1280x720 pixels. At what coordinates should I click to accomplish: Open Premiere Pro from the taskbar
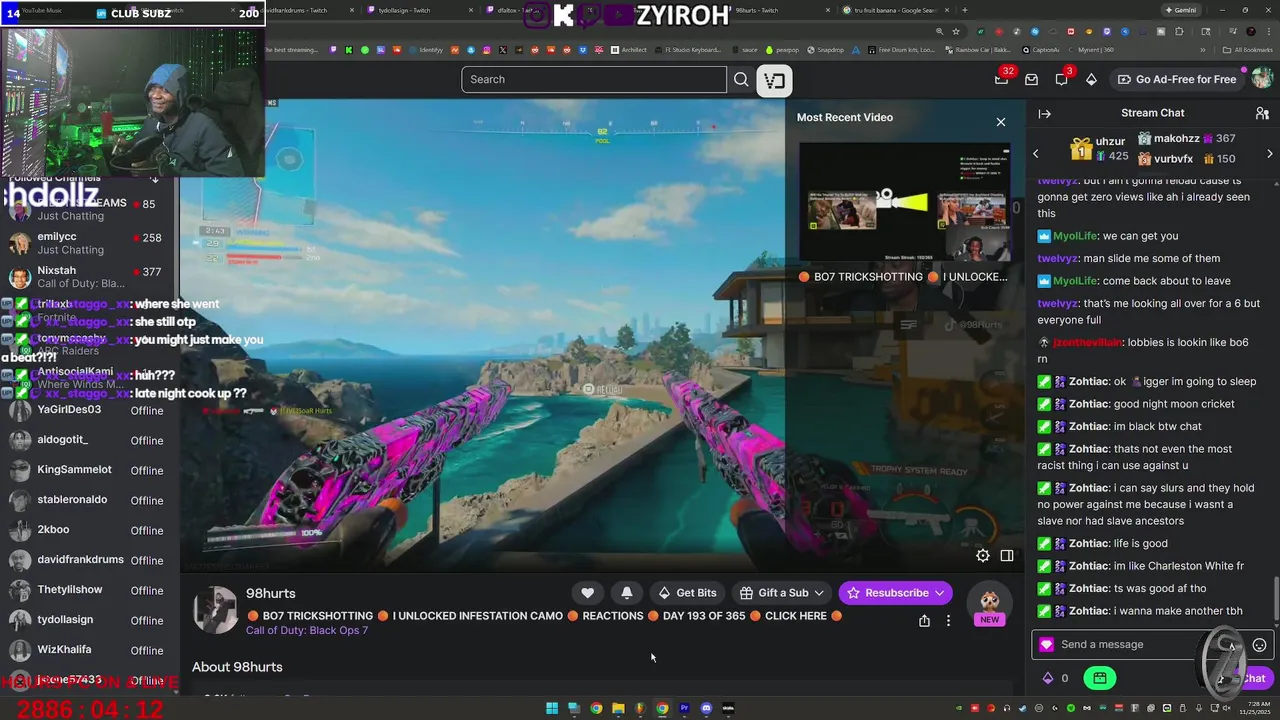point(684,709)
